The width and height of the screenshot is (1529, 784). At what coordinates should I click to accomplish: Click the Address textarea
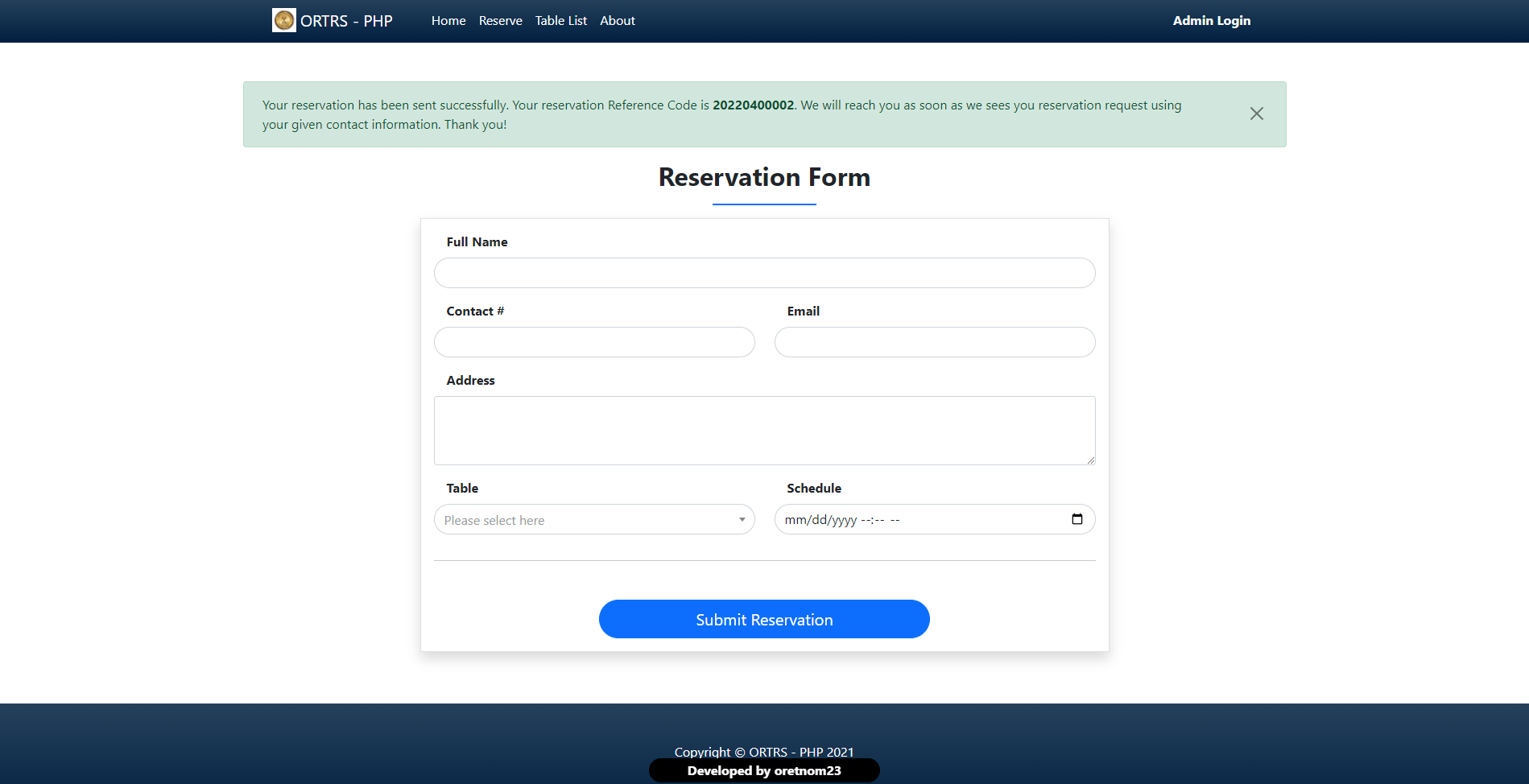click(764, 429)
